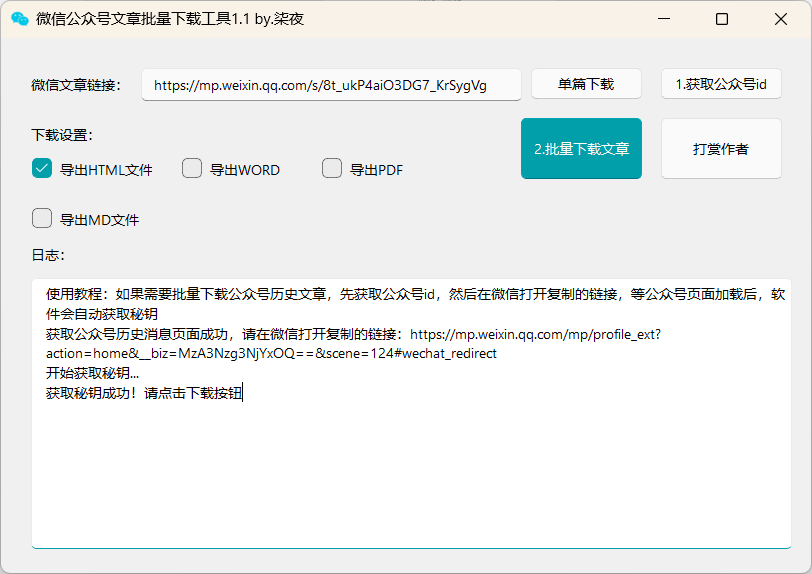Enable the 导出WORD checkbox
The width and height of the screenshot is (812, 574).
tap(192, 168)
